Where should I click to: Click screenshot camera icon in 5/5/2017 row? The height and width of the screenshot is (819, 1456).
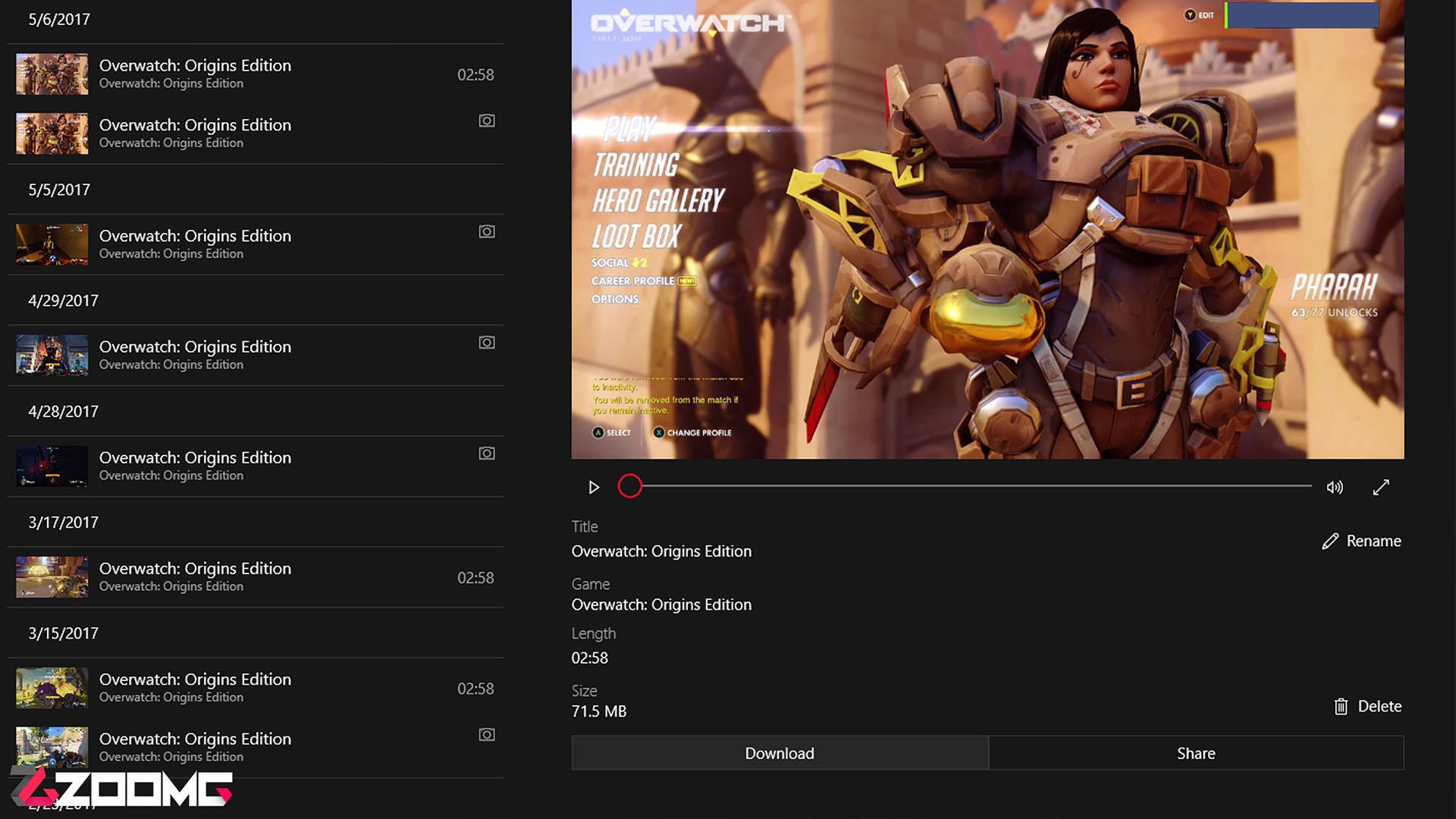(487, 231)
